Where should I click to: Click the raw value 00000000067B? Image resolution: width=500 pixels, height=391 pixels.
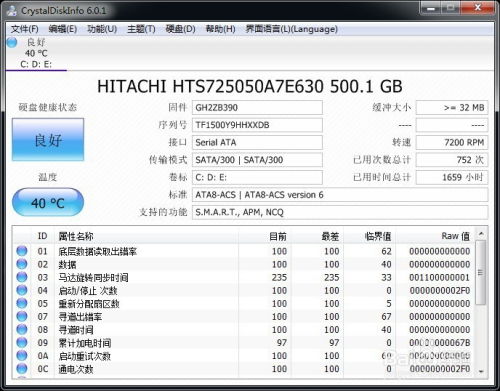440,343
